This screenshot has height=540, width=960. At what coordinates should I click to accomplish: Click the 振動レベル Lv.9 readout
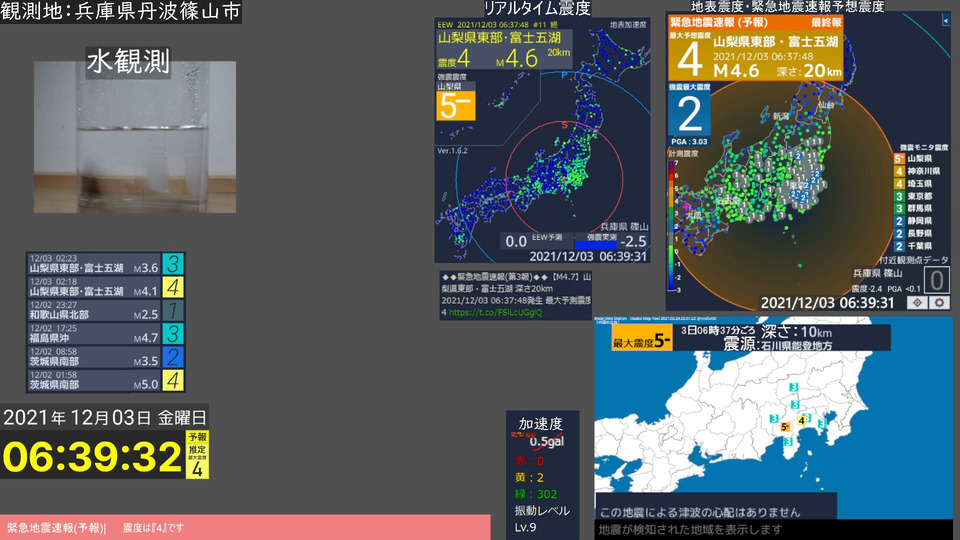coord(542,519)
